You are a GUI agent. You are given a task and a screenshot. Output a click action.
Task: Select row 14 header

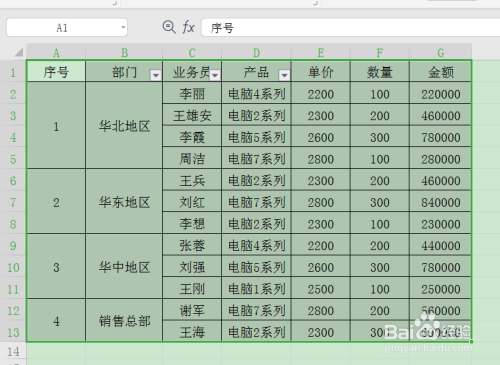click(x=13, y=351)
